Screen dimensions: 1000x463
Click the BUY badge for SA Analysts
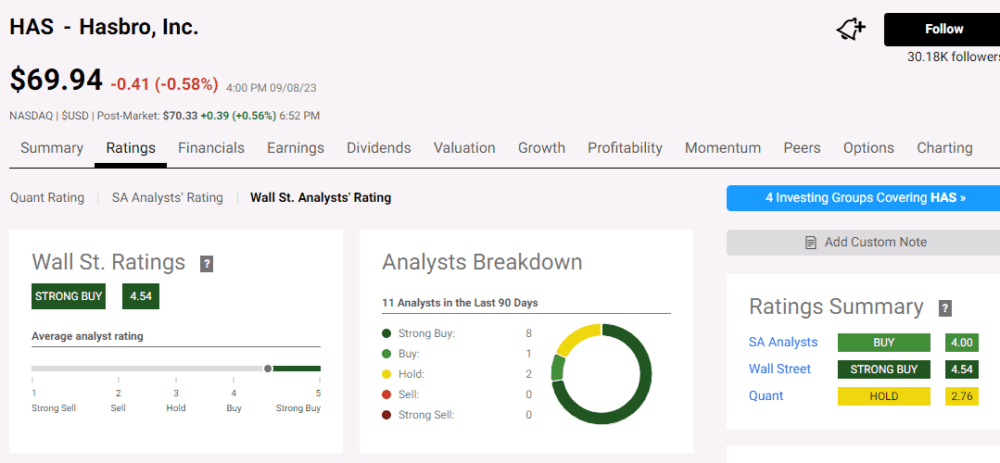[884, 342]
